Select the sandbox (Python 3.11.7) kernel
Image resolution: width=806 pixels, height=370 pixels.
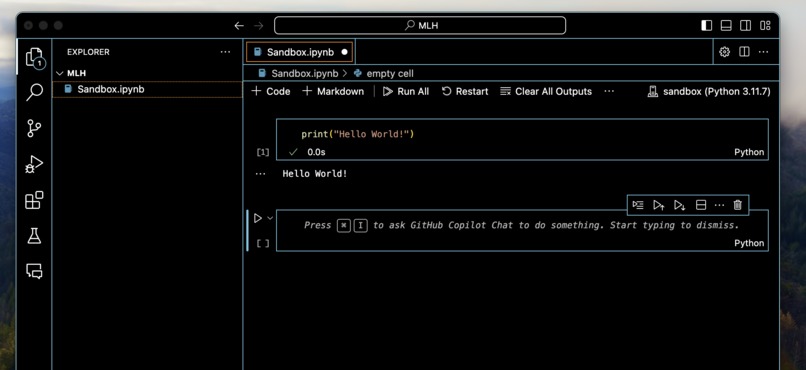click(709, 91)
